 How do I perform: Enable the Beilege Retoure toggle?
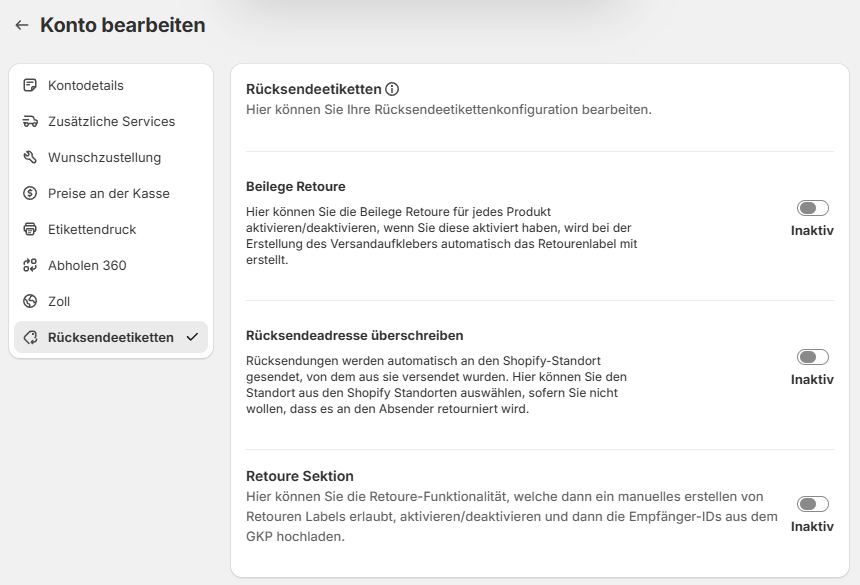(x=812, y=208)
